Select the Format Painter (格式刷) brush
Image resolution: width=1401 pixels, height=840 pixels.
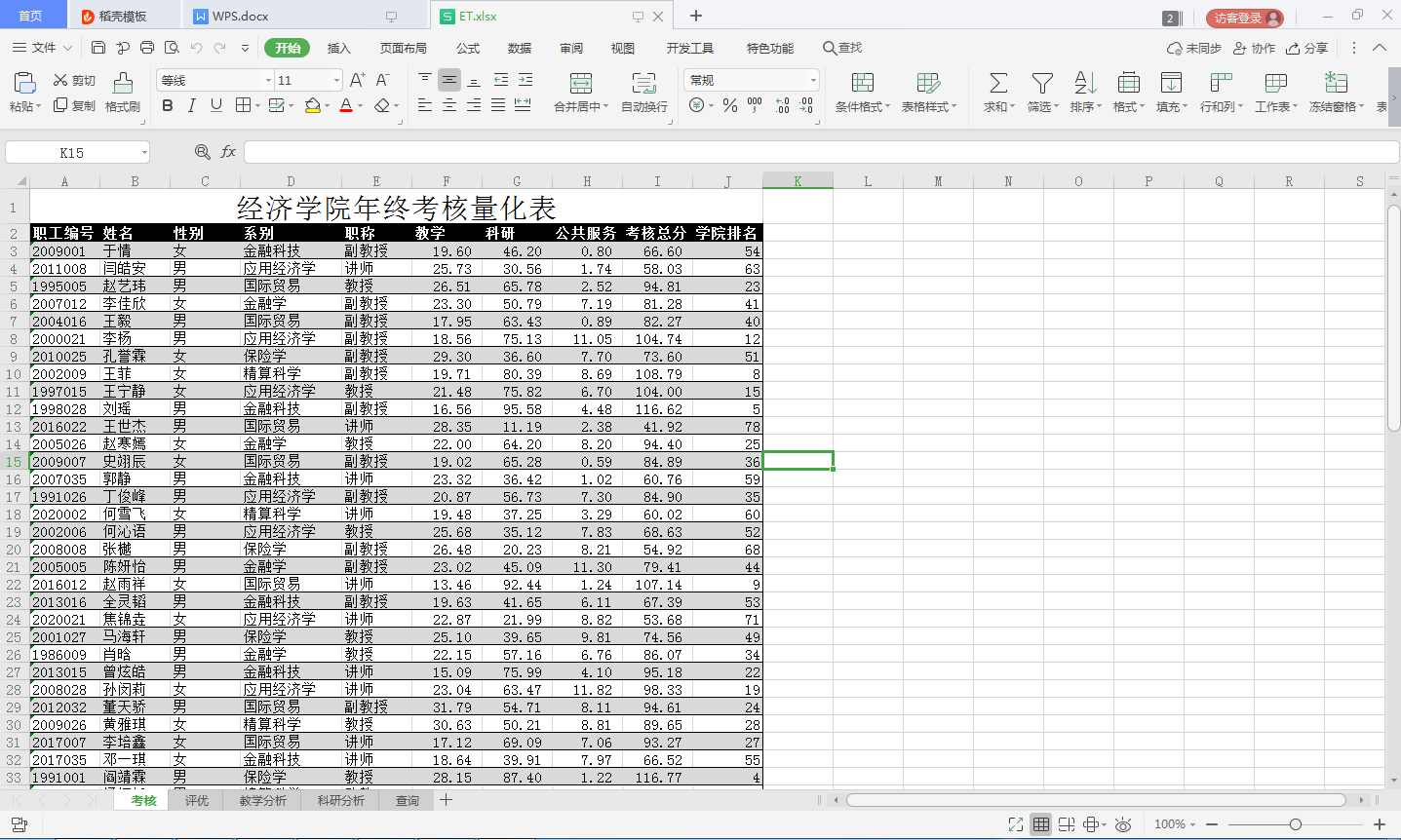click(x=123, y=82)
